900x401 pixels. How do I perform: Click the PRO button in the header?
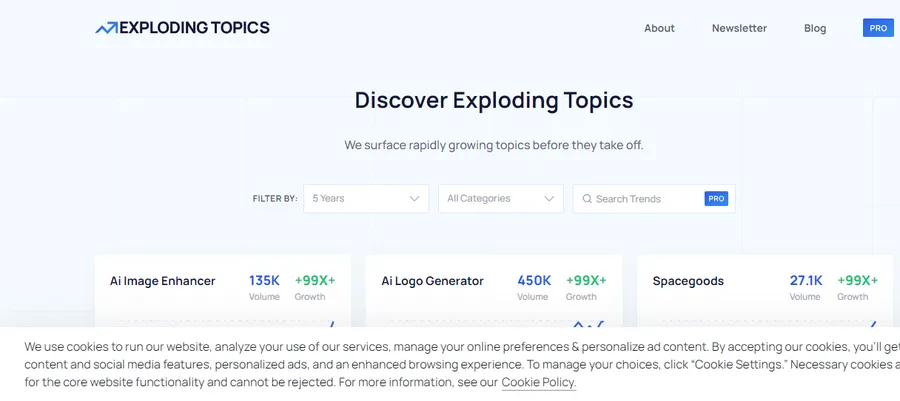click(x=878, y=28)
